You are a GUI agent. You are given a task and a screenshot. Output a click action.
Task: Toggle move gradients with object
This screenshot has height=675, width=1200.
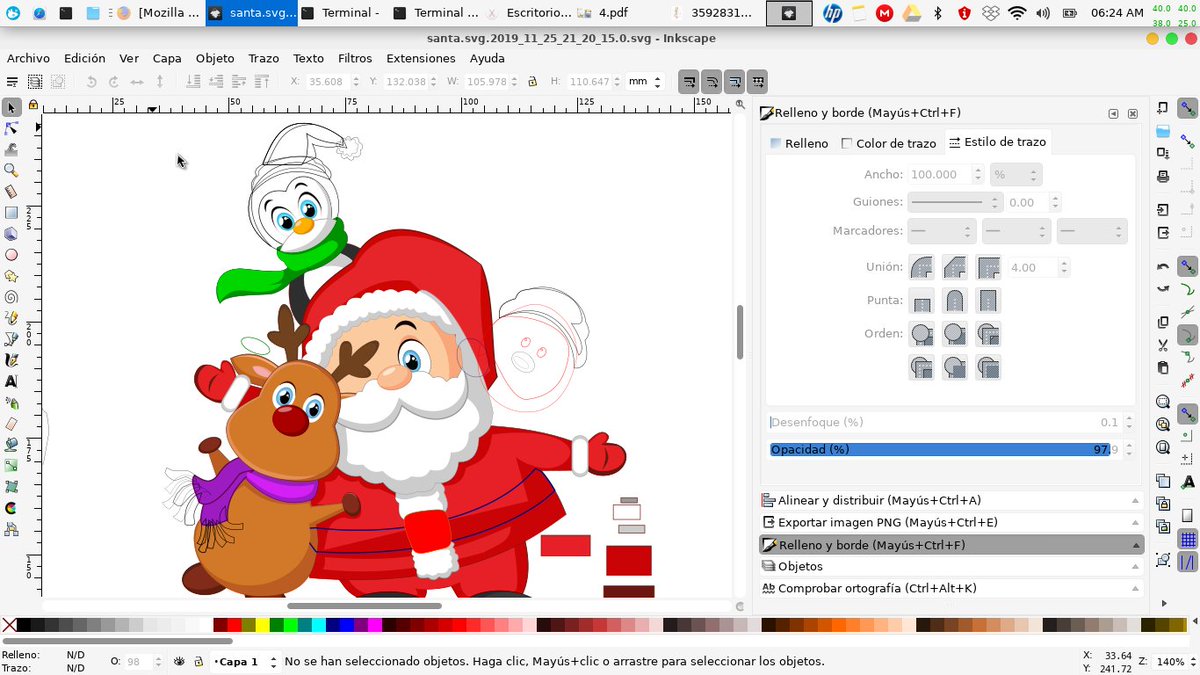(x=735, y=81)
